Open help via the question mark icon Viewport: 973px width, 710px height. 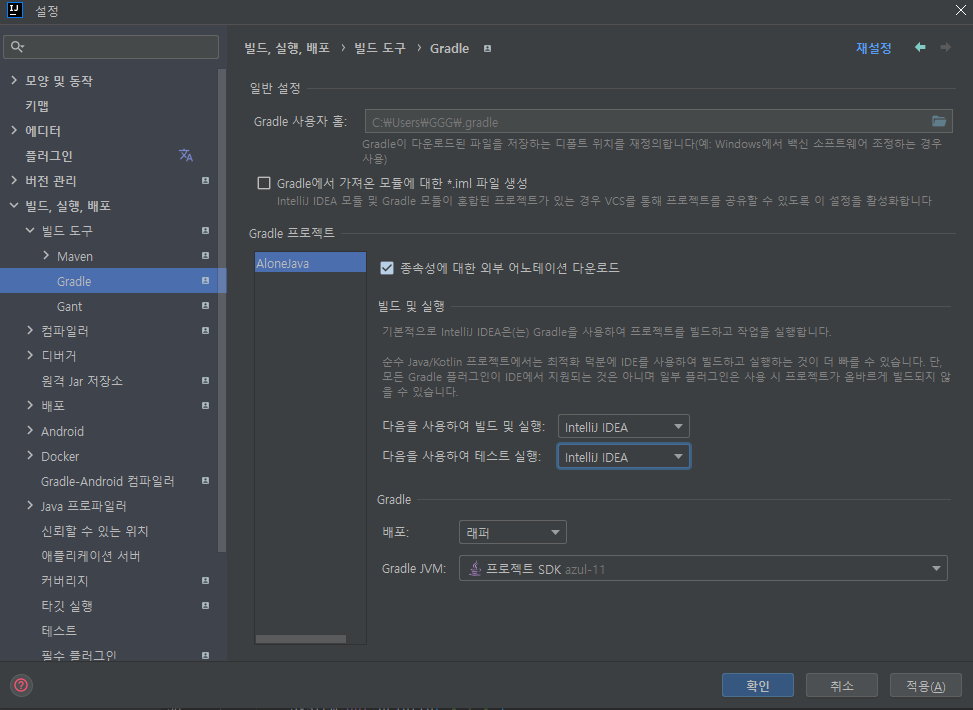pos(21,685)
